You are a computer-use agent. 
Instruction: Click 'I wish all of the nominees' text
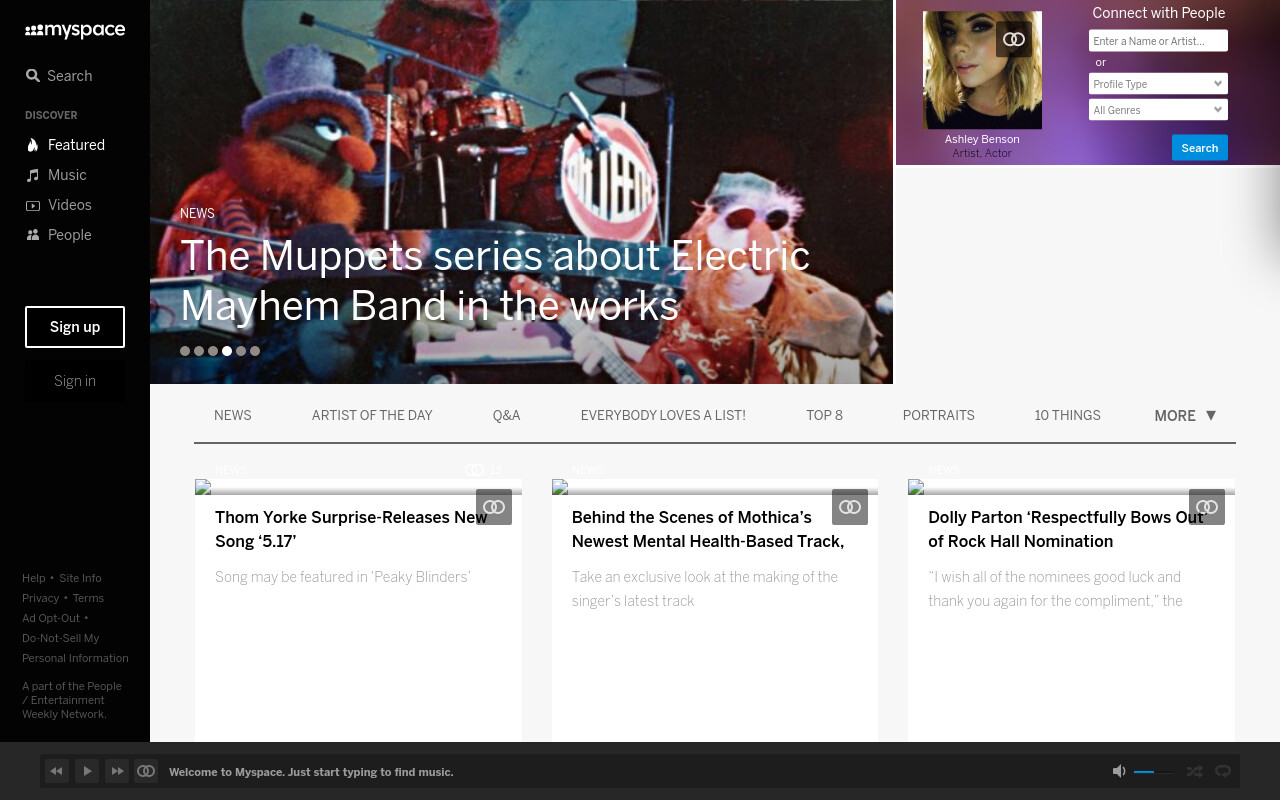pos(1056,589)
